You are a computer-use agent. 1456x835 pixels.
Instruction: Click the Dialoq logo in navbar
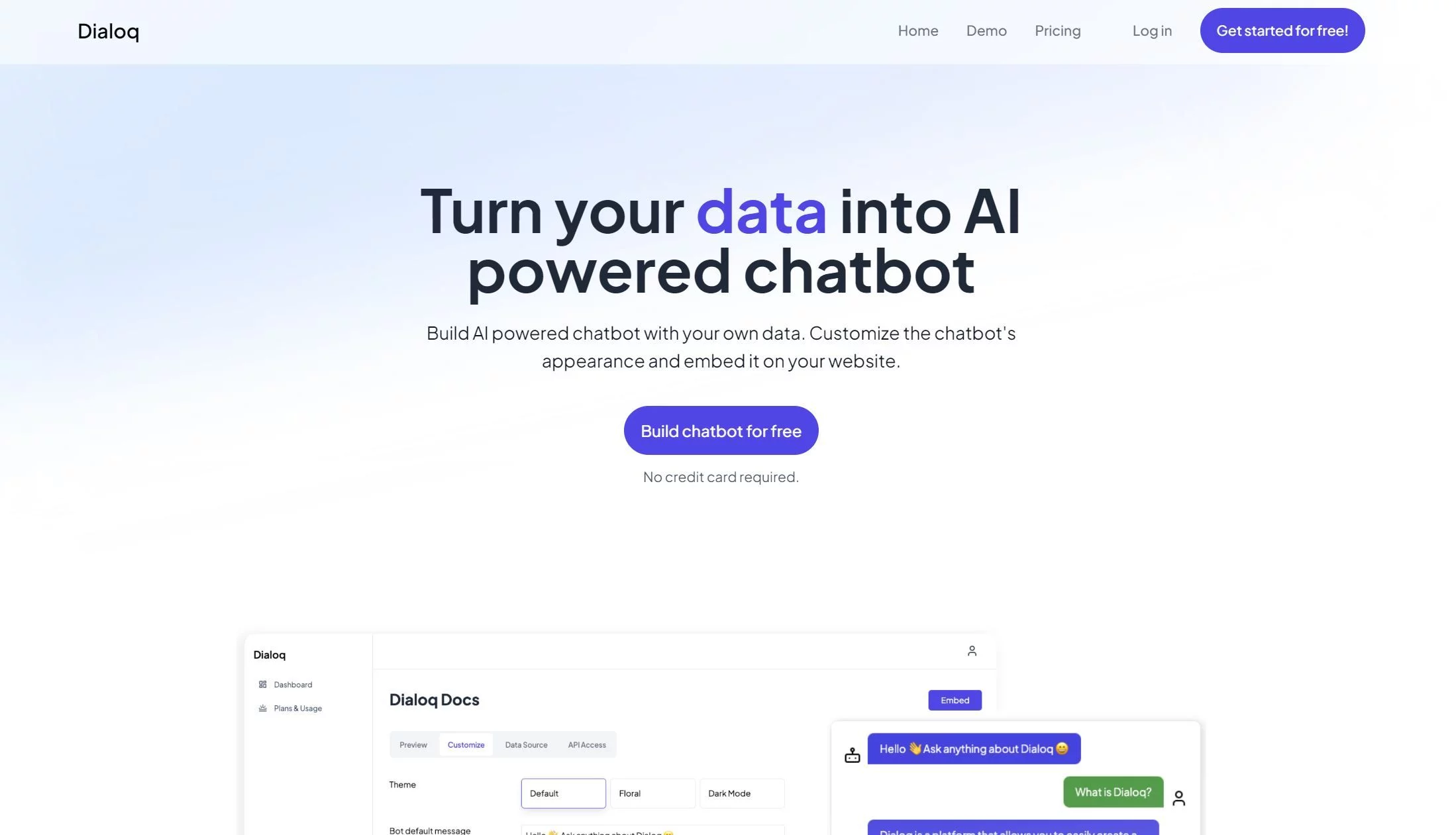(108, 30)
